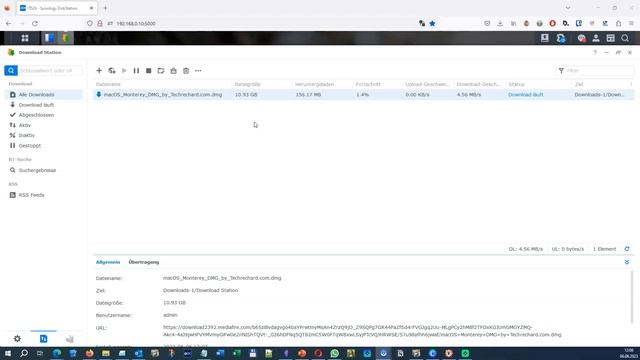Screen dimensions: 640x360
Task: Open the DSM search magnifier
Action: tap(625, 38)
